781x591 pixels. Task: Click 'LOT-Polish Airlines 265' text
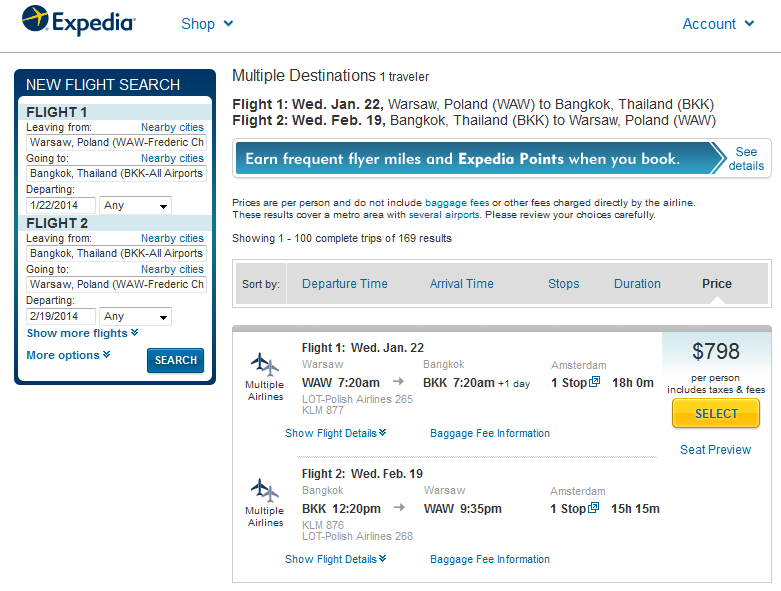357,399
